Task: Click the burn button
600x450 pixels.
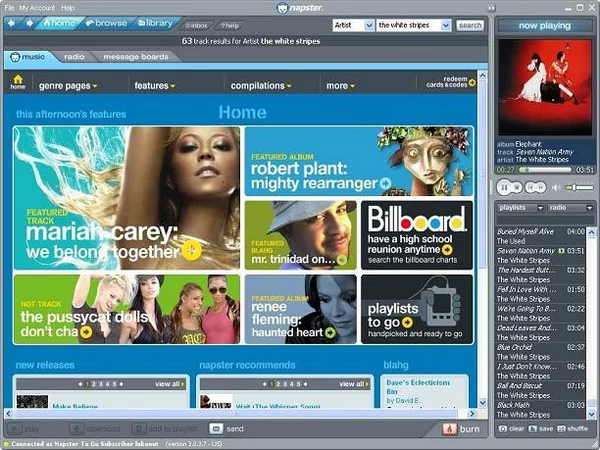Action: click(461, 429)
